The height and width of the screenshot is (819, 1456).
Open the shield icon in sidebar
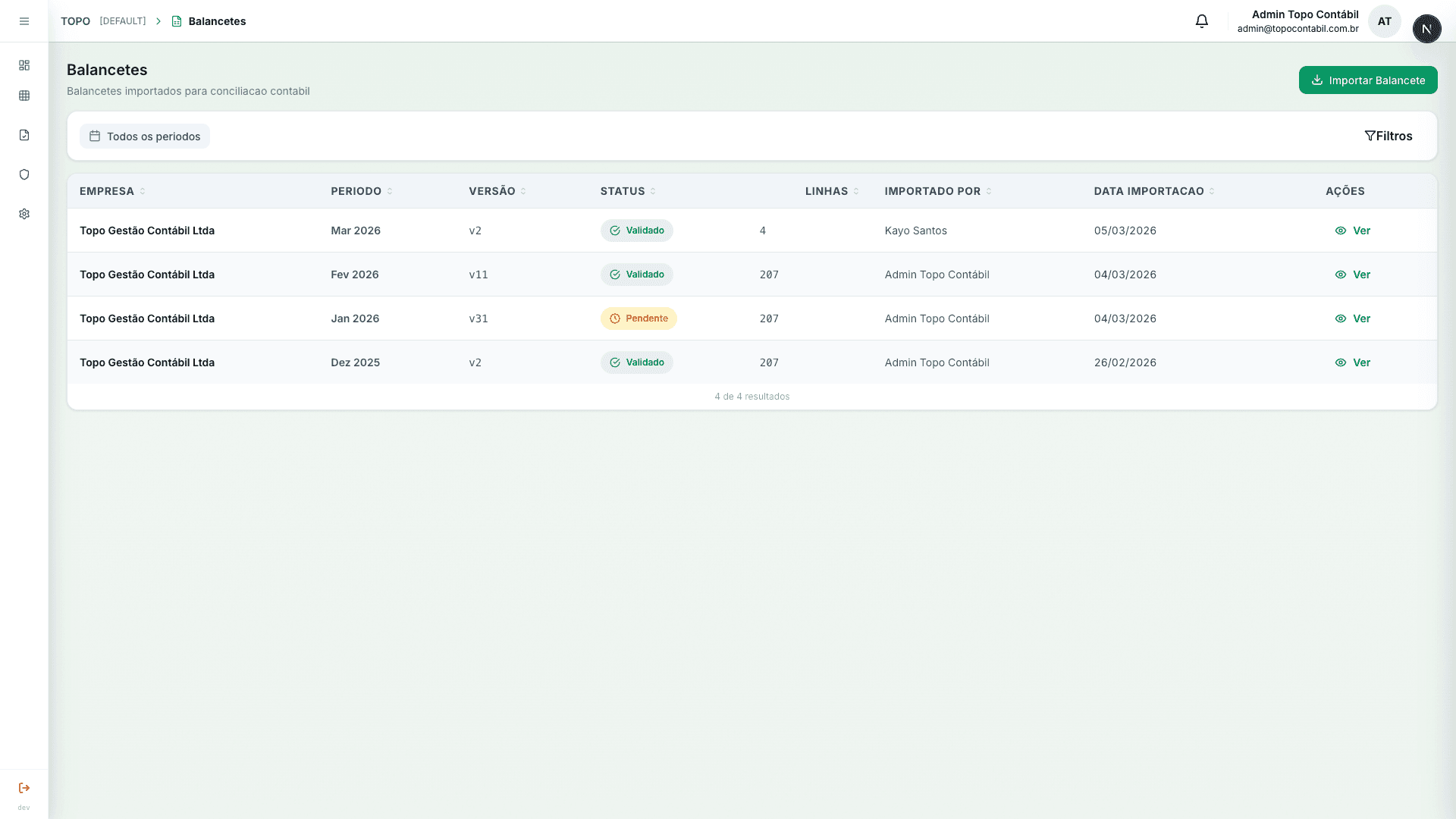pyautogui.click(x=24, y=174)
